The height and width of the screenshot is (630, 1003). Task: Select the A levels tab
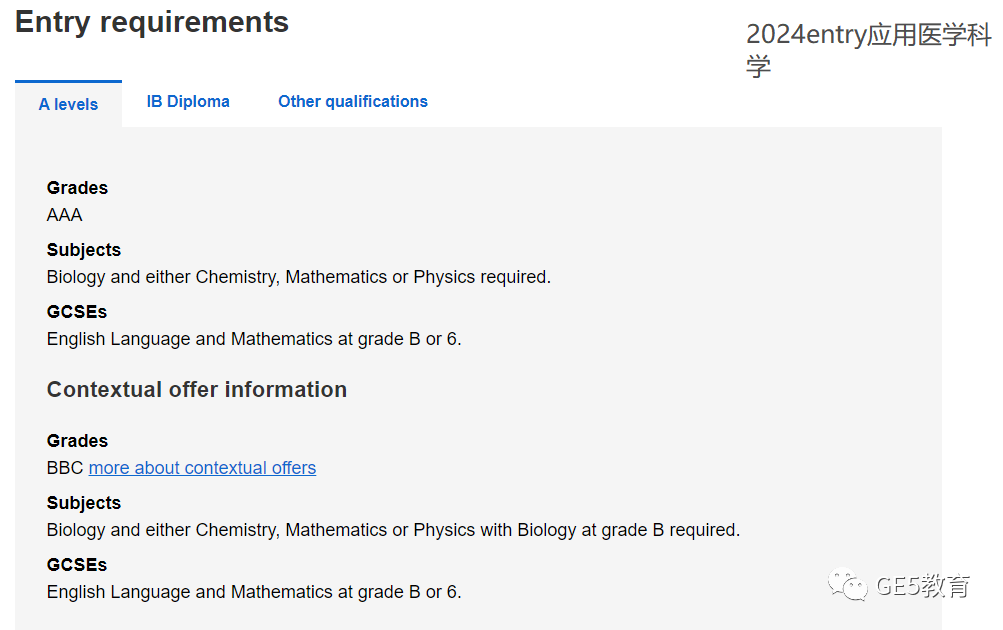tap(68, 104)
